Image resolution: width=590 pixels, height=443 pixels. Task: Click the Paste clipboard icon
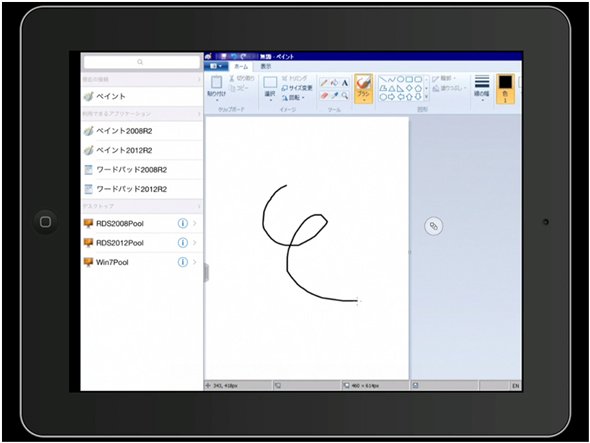(x=216, y=82)
